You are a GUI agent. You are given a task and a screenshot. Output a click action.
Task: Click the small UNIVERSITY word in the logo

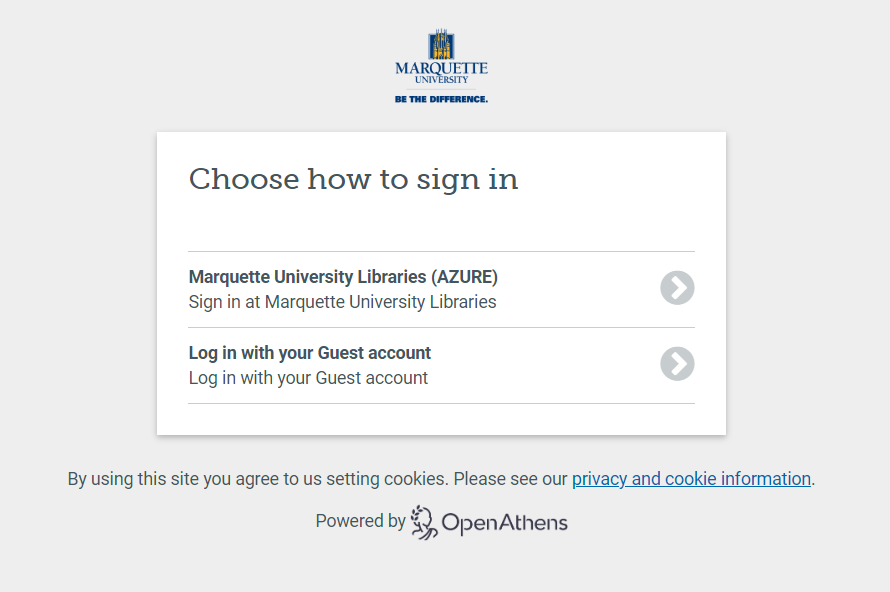click(x=441, y=80)
